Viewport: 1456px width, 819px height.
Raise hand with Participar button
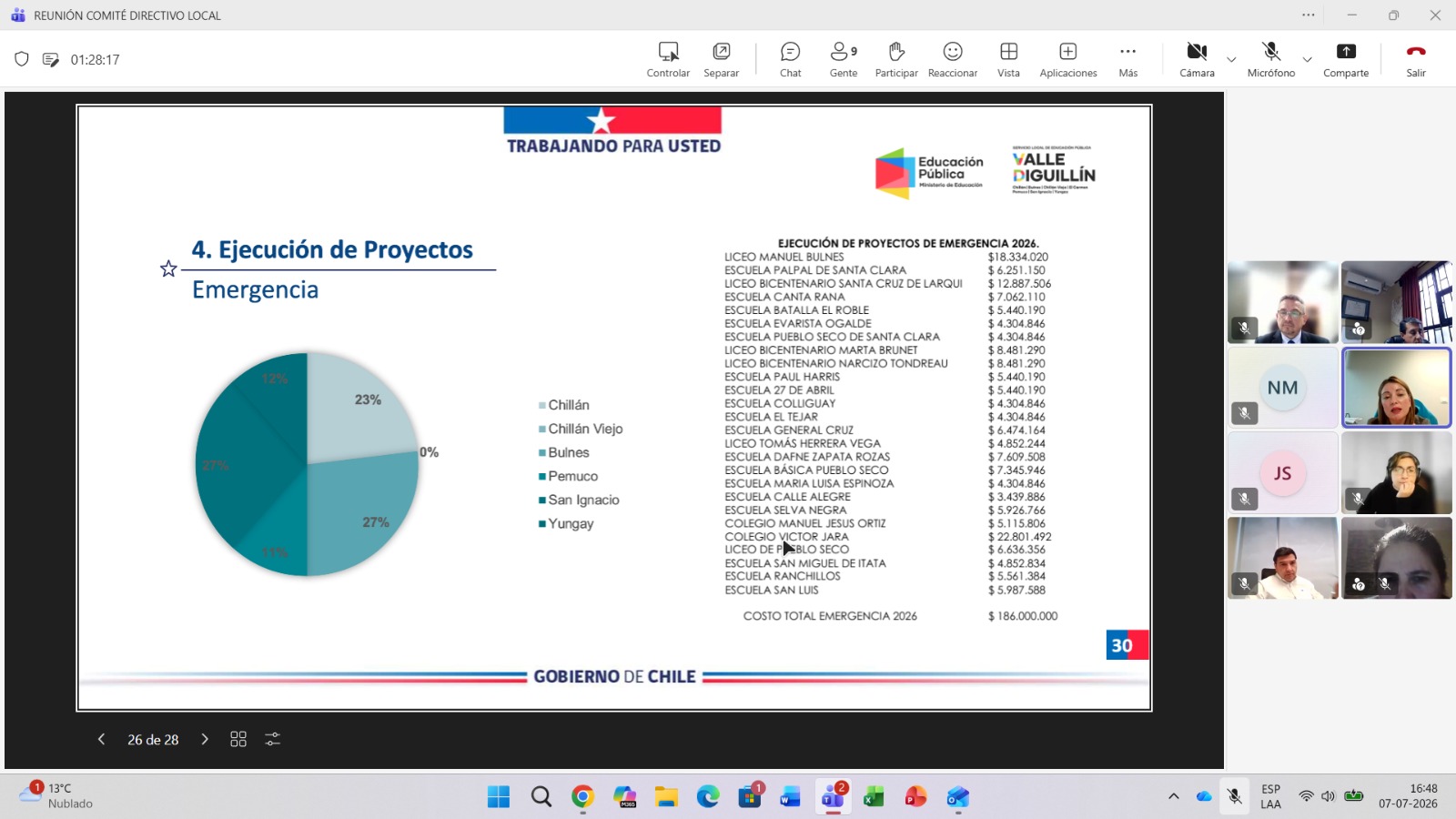coord(896,59)
